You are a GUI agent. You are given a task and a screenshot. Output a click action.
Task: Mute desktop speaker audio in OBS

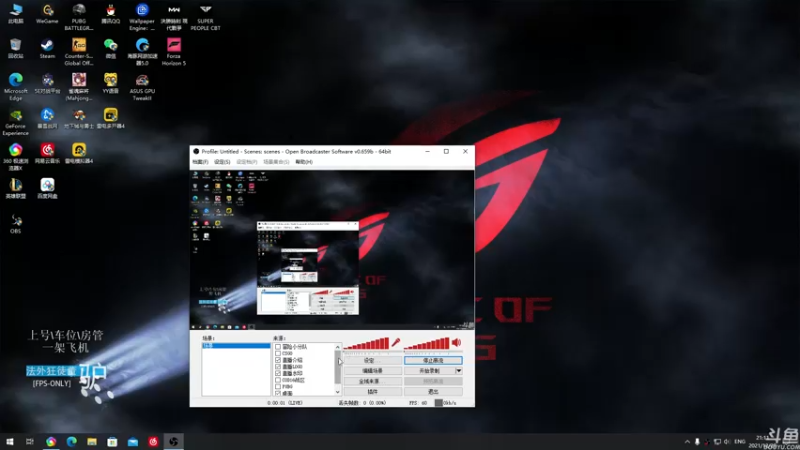click(457, 342)
